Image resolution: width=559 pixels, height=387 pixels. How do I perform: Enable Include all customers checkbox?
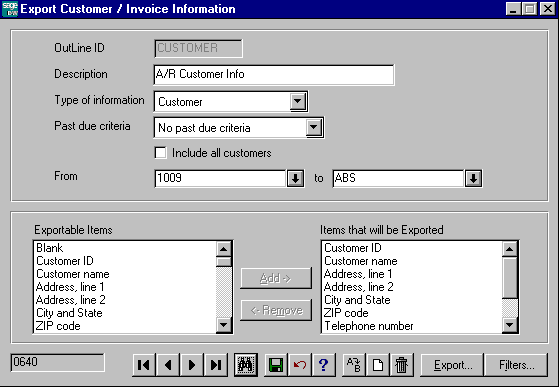[x=160, y=153]
